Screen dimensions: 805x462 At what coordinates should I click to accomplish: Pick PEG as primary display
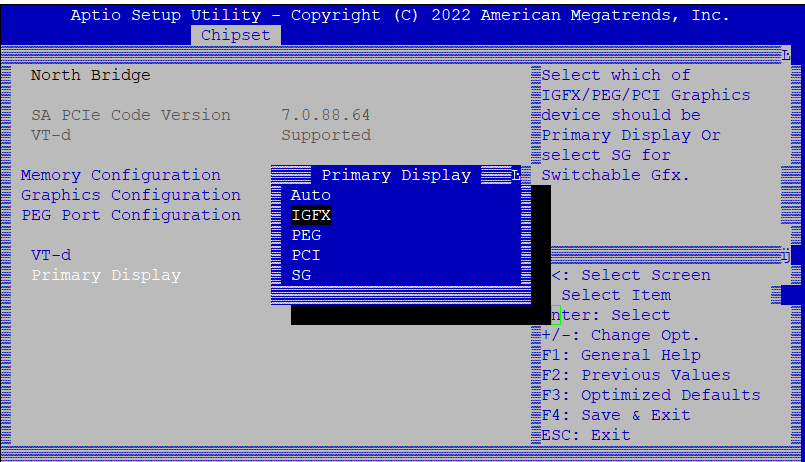306,235
